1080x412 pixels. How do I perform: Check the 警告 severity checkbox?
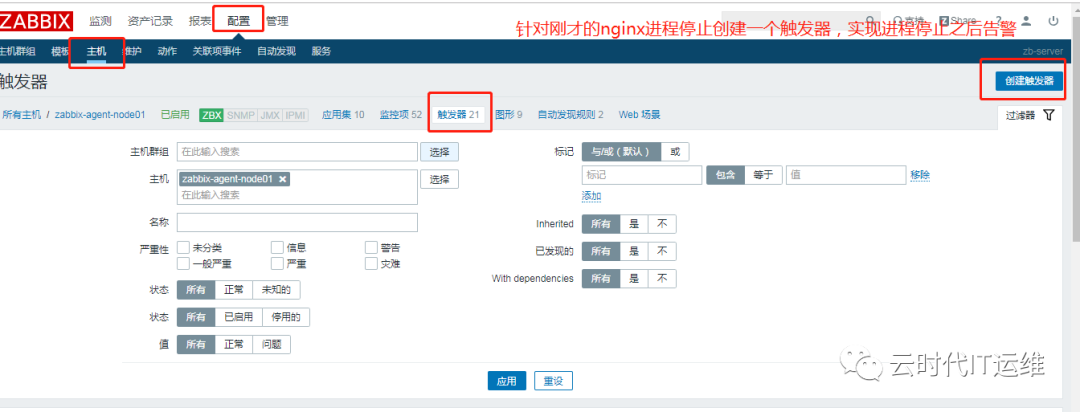371,247
